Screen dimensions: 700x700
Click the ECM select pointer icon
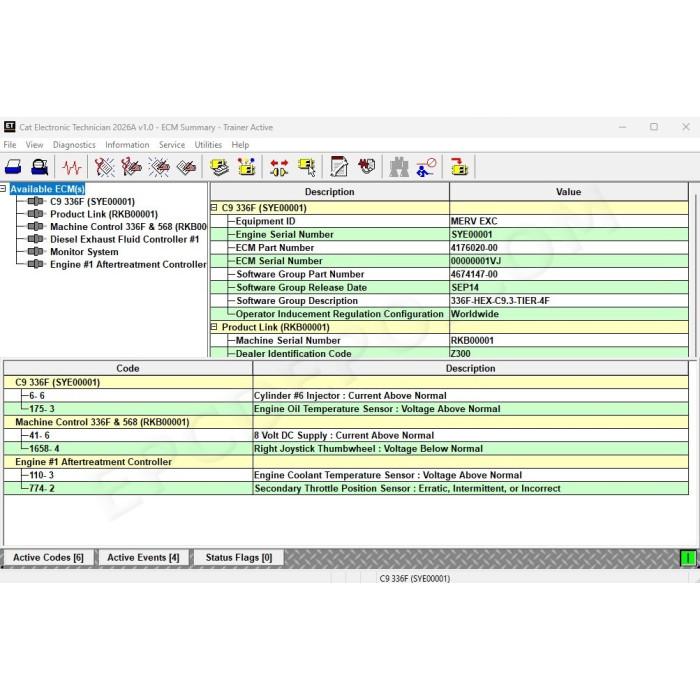(x=307, y=167)
